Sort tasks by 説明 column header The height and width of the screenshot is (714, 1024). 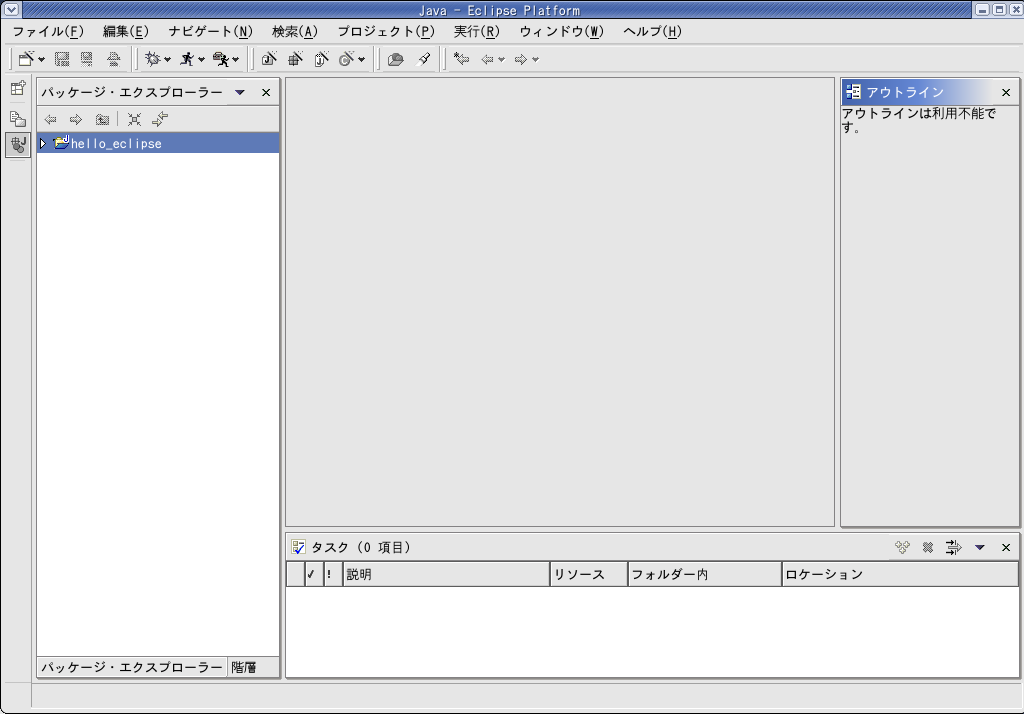pyautogui.click(x=445, y=575)
